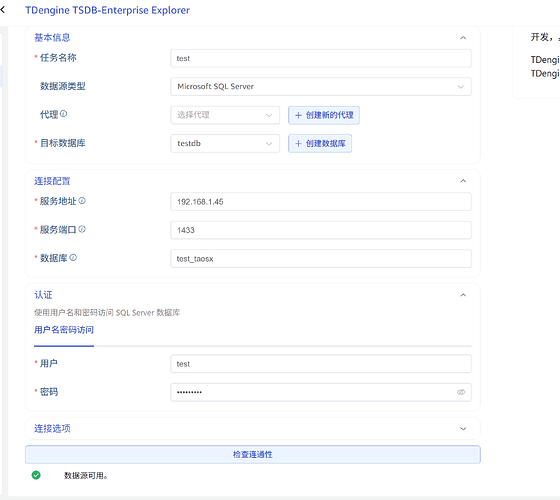This screenshot has width=560, height=500.
Task: Click the 基本信息 section title
Action: [x=52, y=38]
